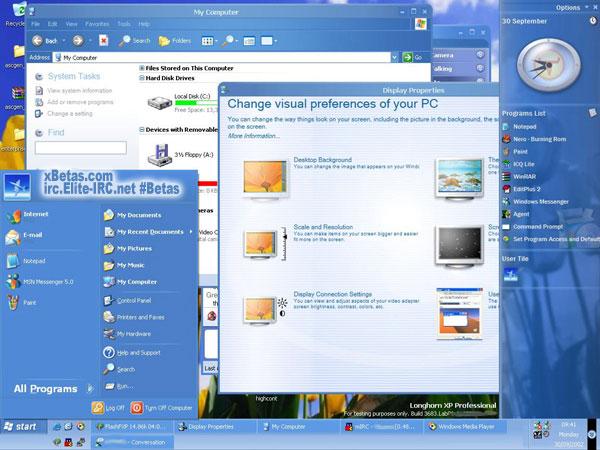Open the Views icon dropdown arrow

point(217,41)
